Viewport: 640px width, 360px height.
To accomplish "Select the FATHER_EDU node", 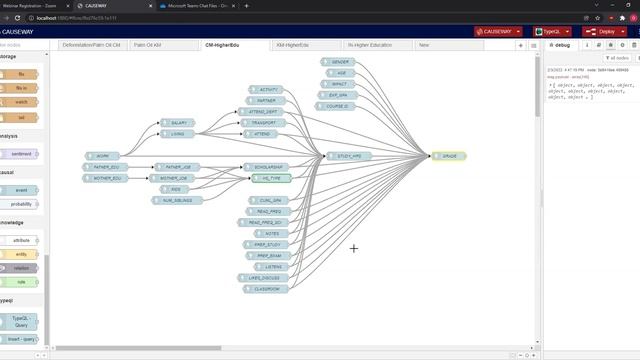I will tap(105, 167).
